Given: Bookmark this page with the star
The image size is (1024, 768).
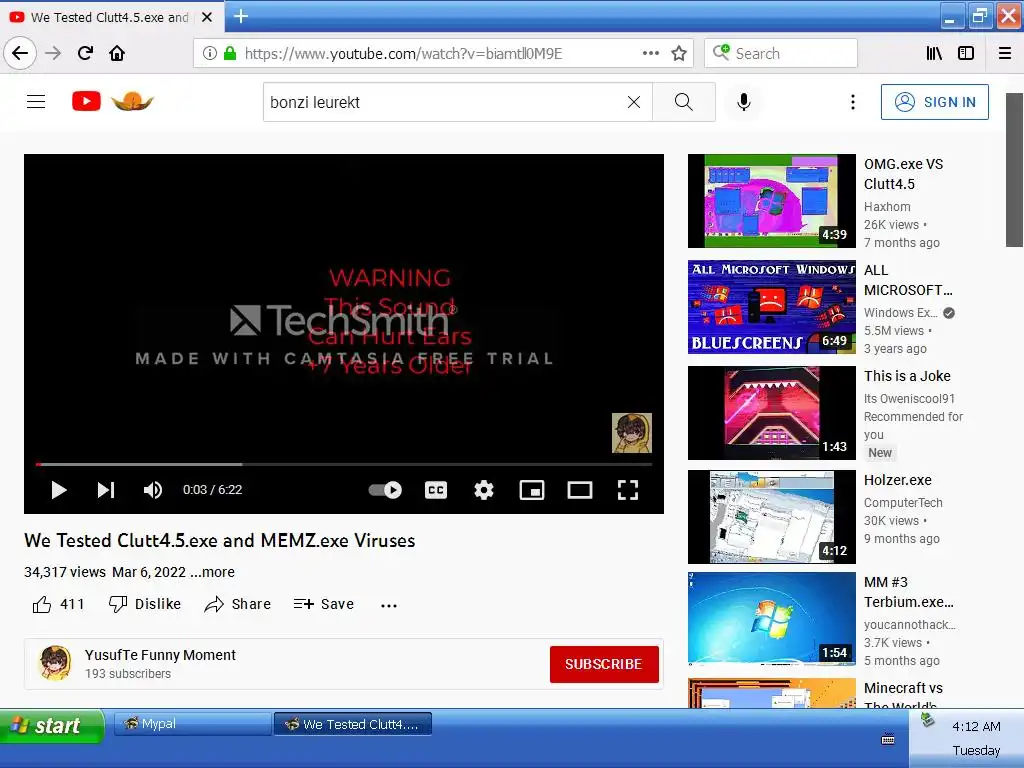Looking at the screenshot, I should click(x=679, y=53).
